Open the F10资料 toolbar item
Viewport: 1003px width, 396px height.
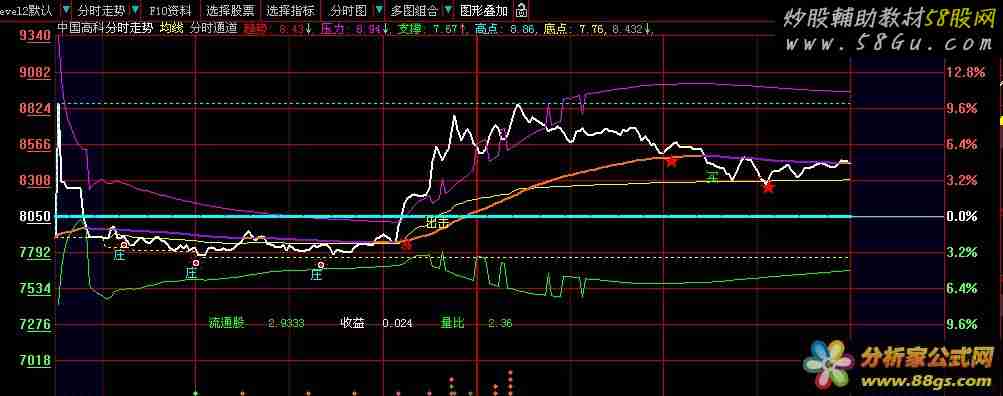click(x=170, y=10)
